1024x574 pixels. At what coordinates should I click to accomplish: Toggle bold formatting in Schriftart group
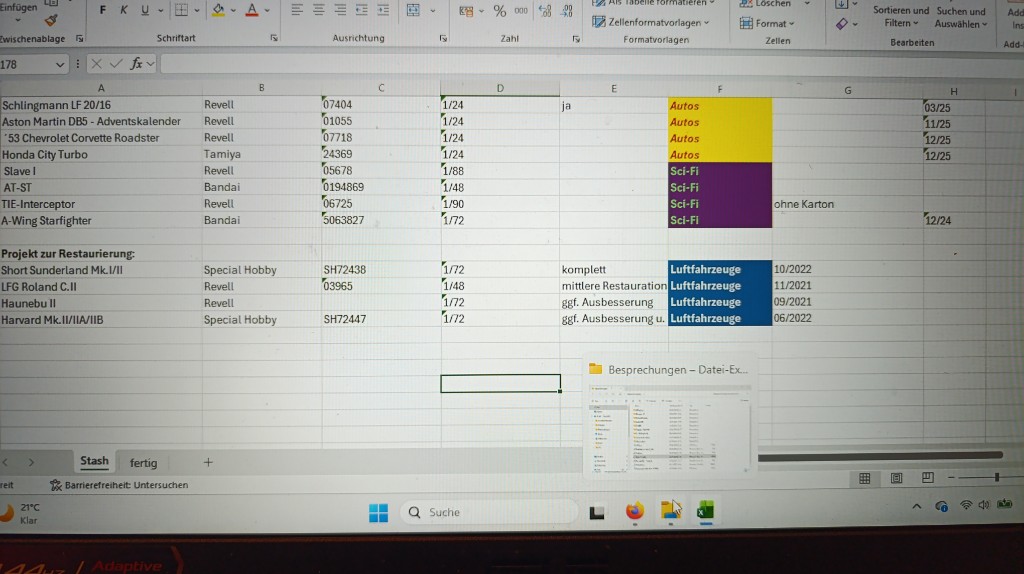tap(103, 10)
